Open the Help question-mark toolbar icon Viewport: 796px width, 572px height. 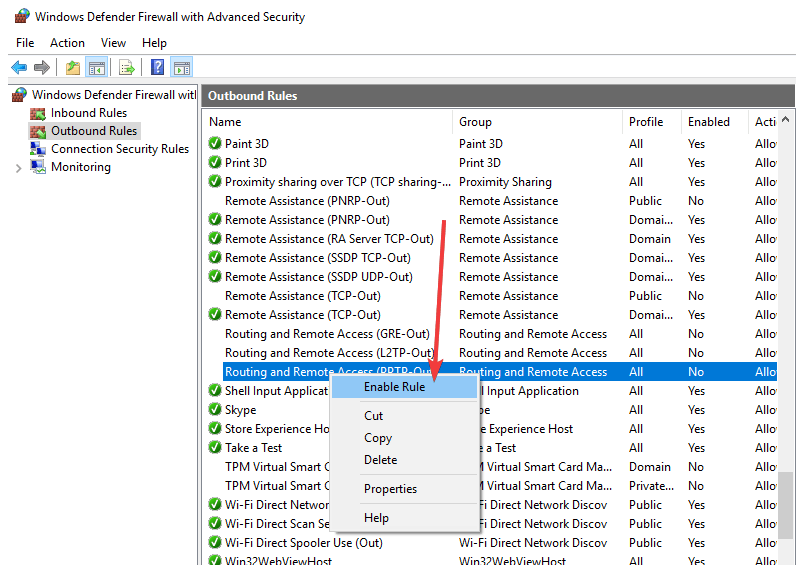coord(157,66)
